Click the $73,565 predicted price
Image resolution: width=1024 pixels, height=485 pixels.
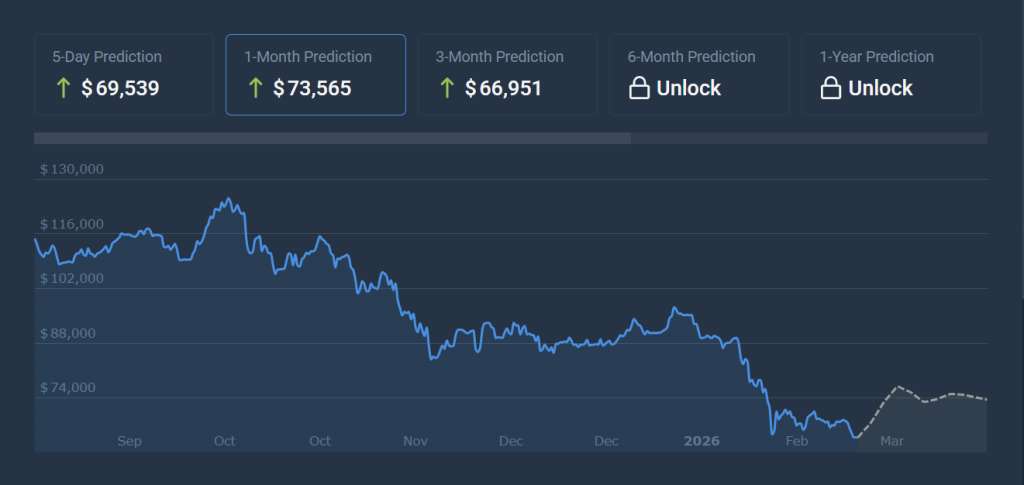pos(312,88)
